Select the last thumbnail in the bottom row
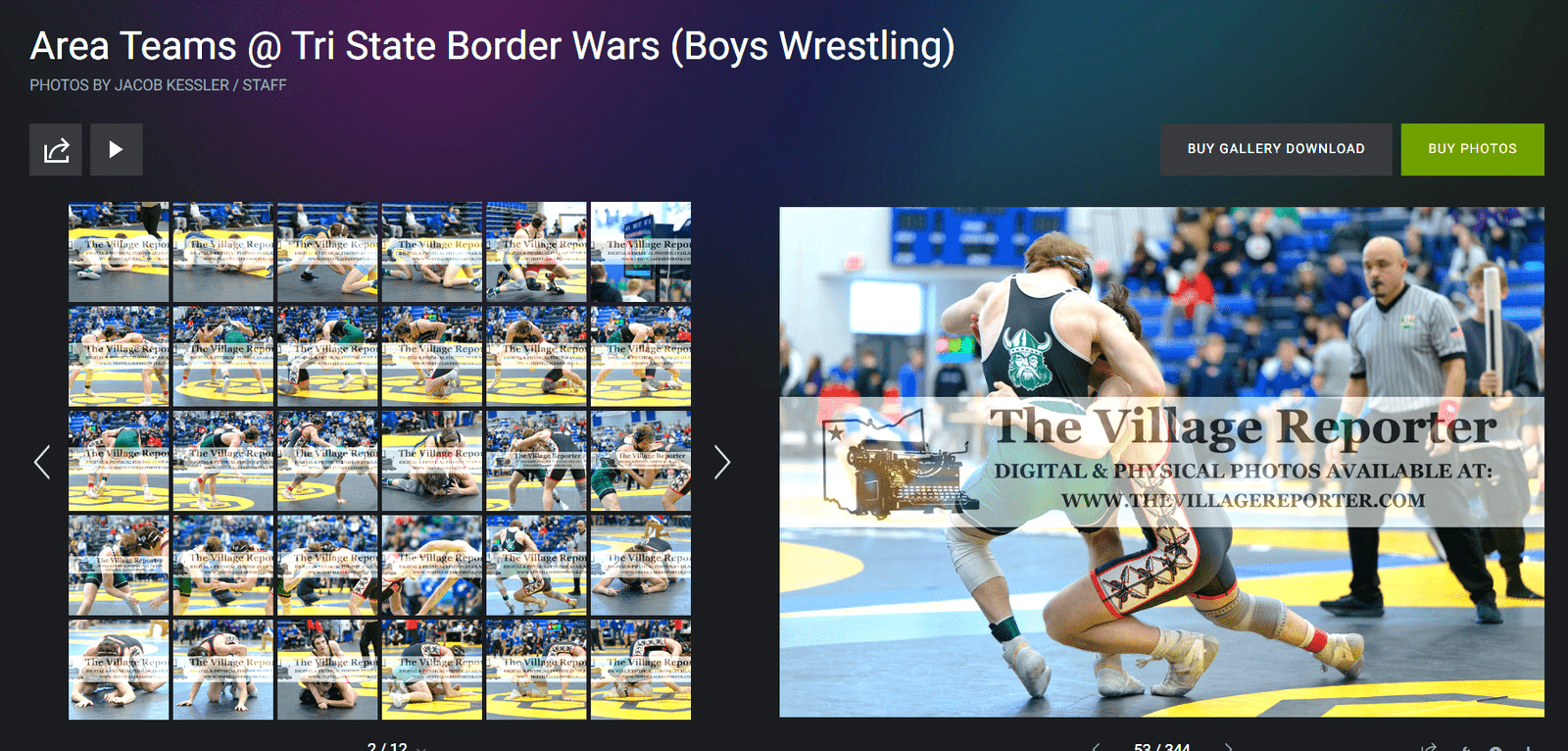The width and height of the screenshot is (1568, 751). pyautogui.click(x=641, y=670)
